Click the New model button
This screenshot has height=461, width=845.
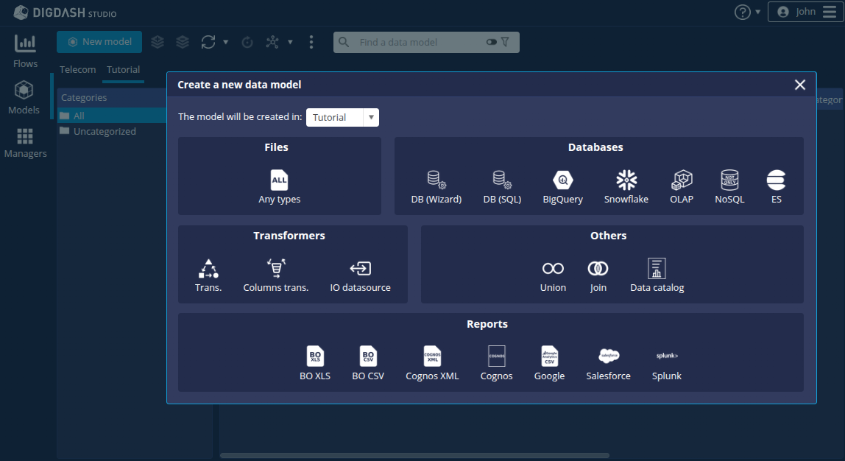pyautogui.click(x=98, y=42)
